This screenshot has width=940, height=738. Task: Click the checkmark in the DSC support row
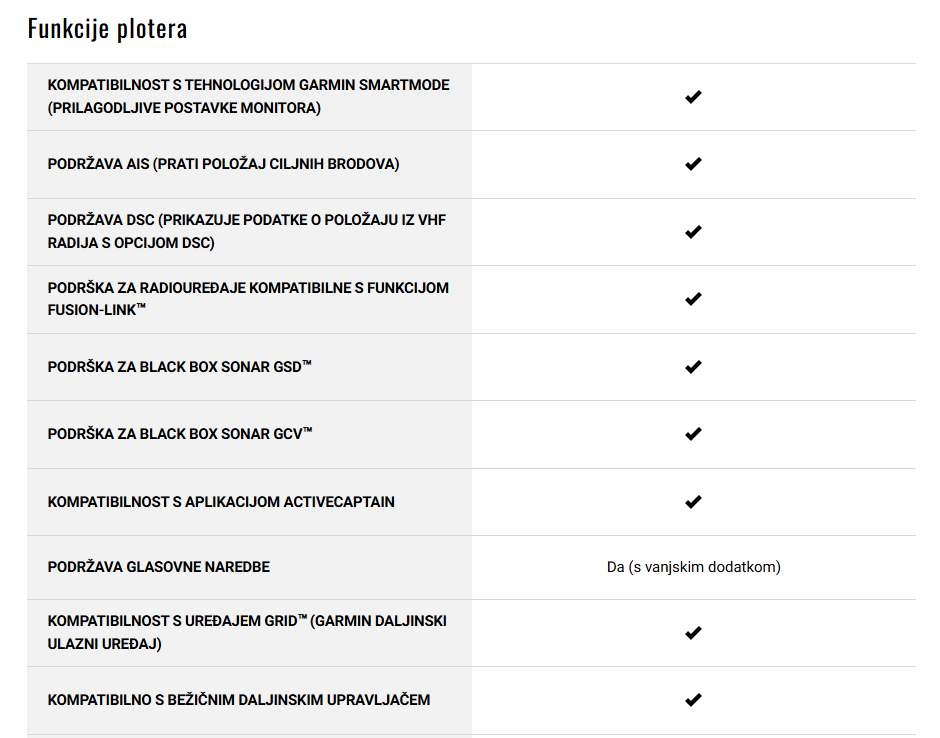(693, 231)
